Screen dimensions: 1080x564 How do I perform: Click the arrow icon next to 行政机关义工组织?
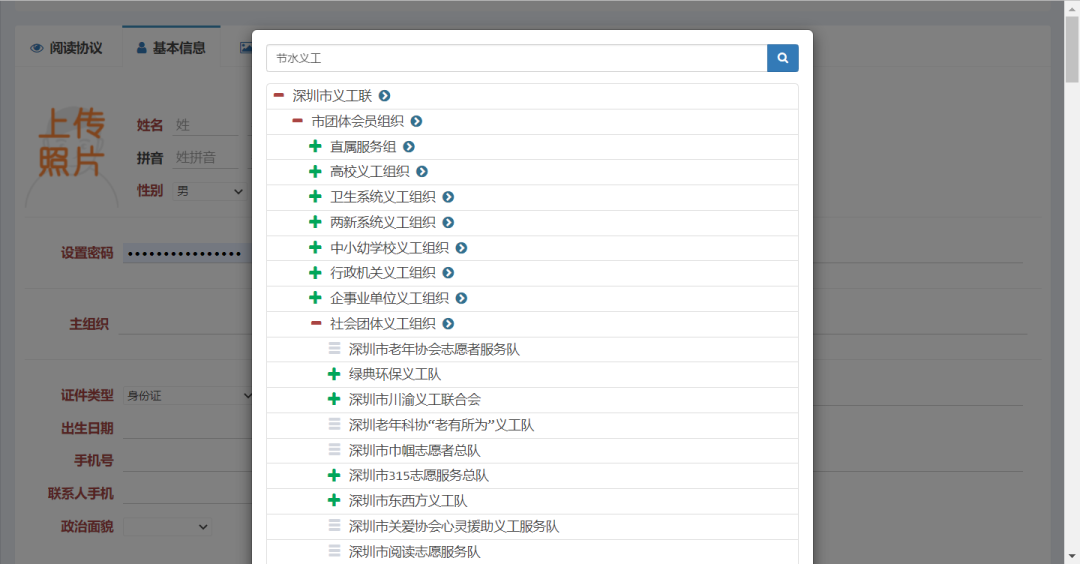448,273
